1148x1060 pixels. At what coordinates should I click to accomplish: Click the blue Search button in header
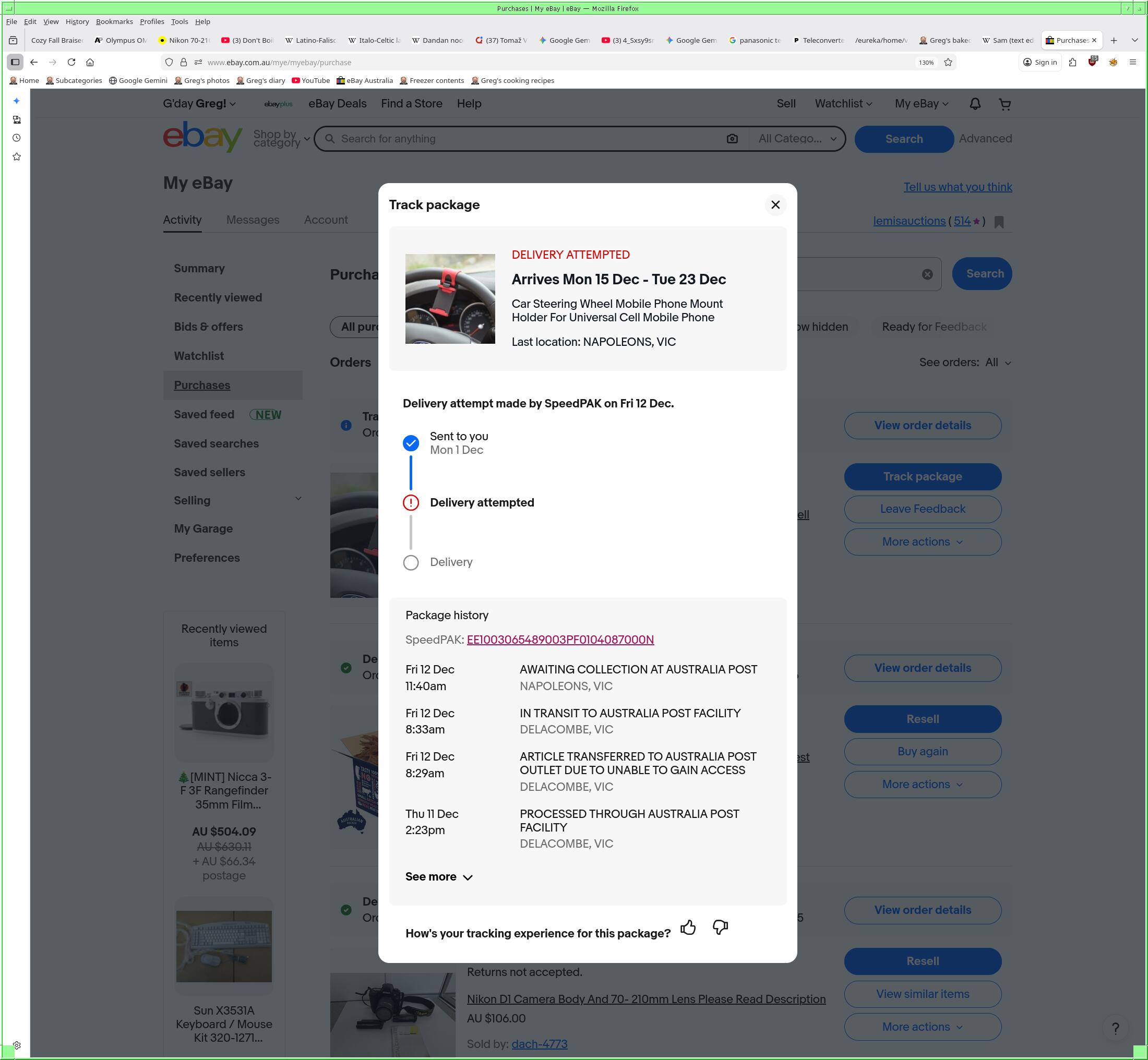(x=904, y=139)
